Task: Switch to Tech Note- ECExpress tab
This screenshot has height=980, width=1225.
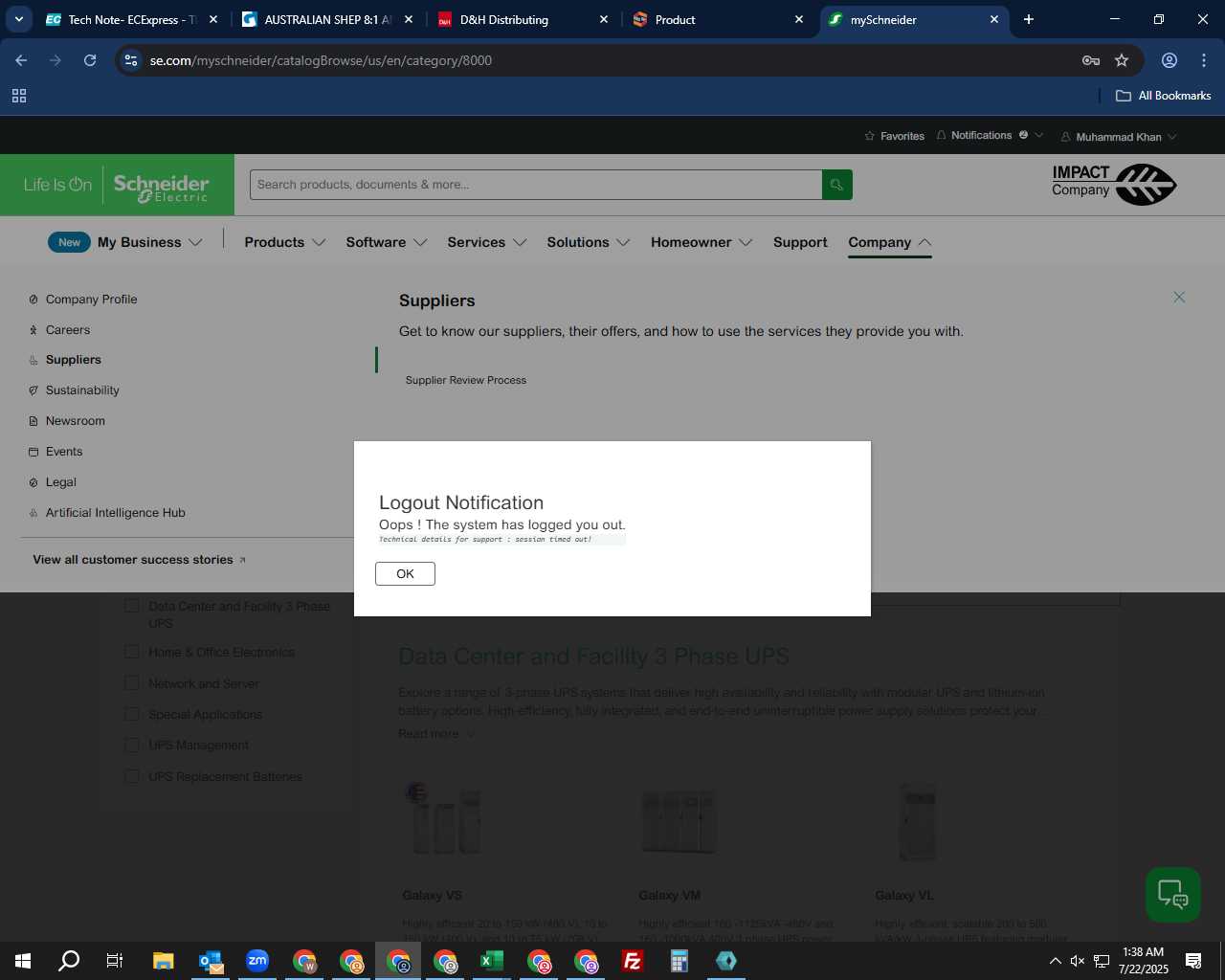Action: [x=132, y=19]
